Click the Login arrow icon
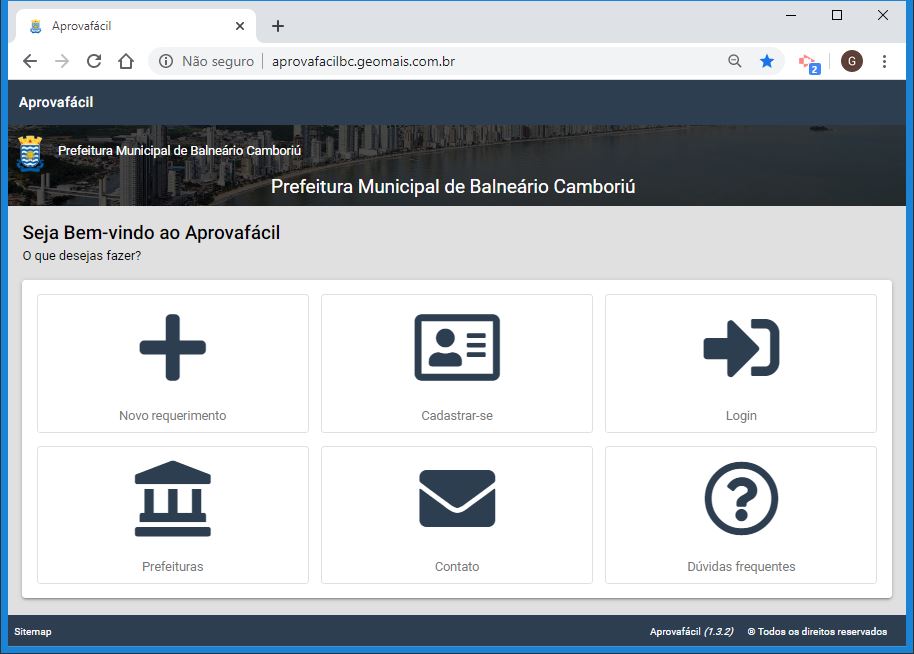This screenshot has height=654, width=914. pos(741,348)
